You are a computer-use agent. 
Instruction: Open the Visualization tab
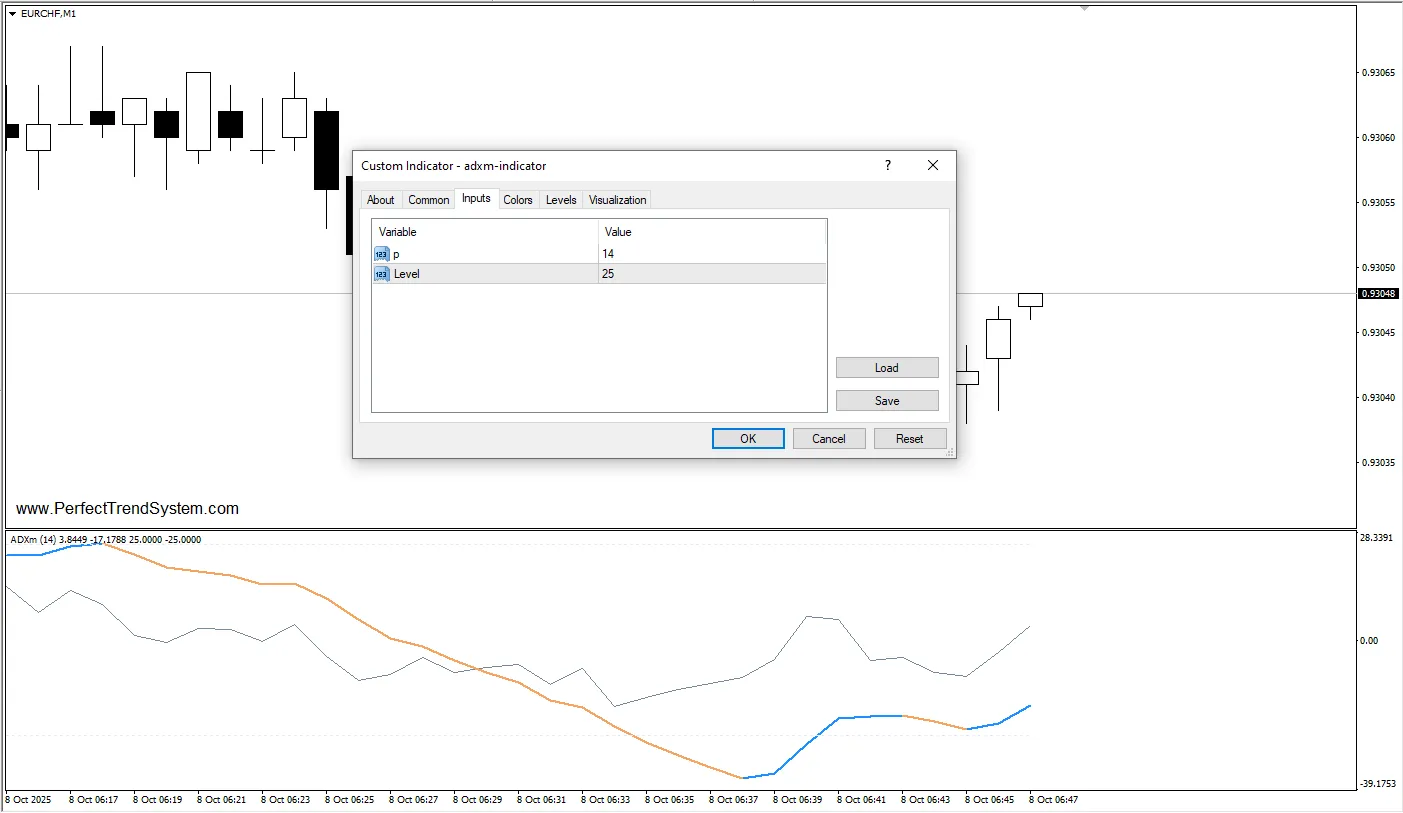617,200
